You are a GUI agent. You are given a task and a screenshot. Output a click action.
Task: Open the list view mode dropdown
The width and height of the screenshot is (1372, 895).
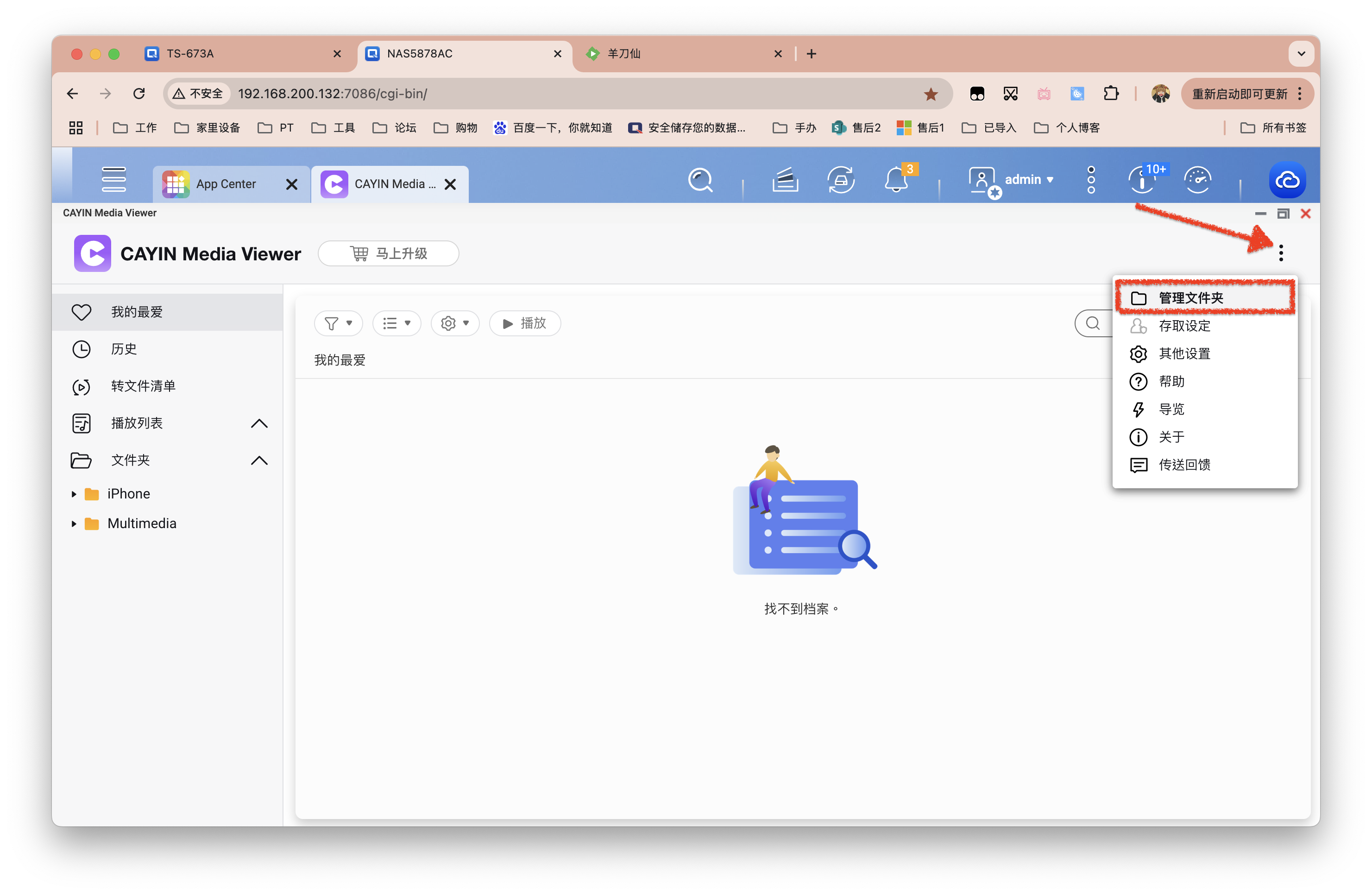pos(396,323)
